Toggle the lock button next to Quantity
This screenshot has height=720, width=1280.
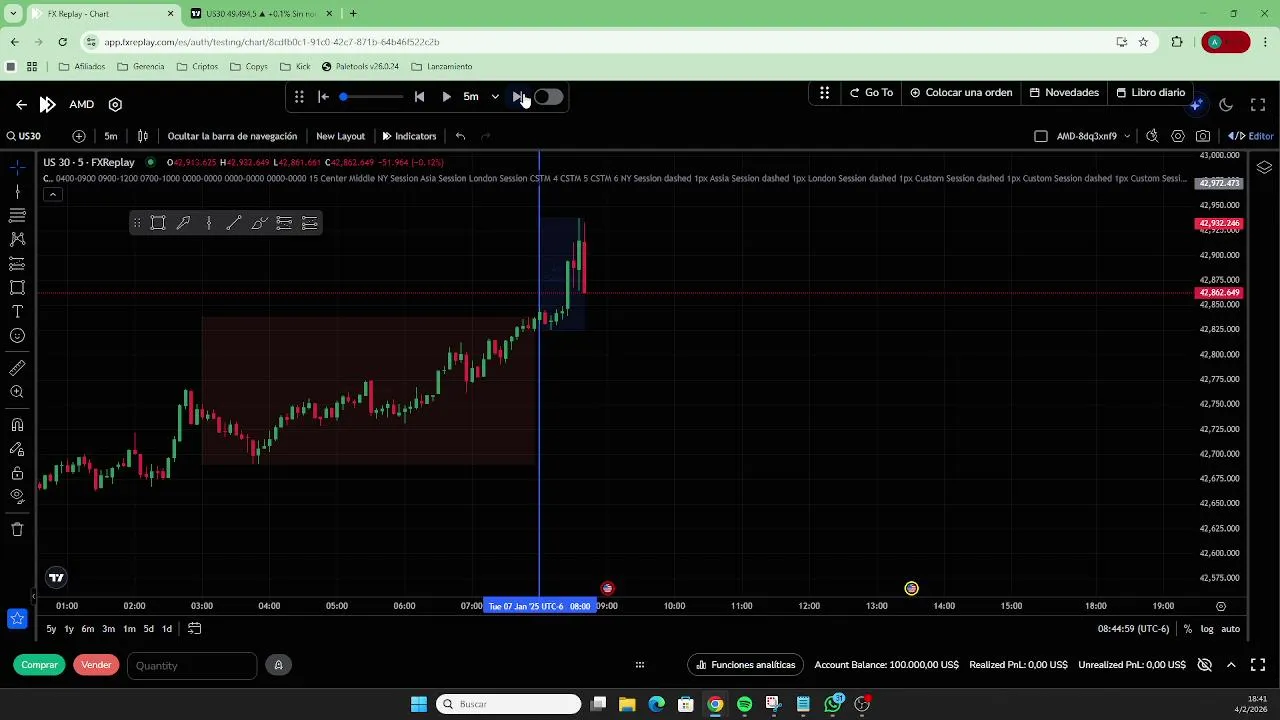point(278,665)
